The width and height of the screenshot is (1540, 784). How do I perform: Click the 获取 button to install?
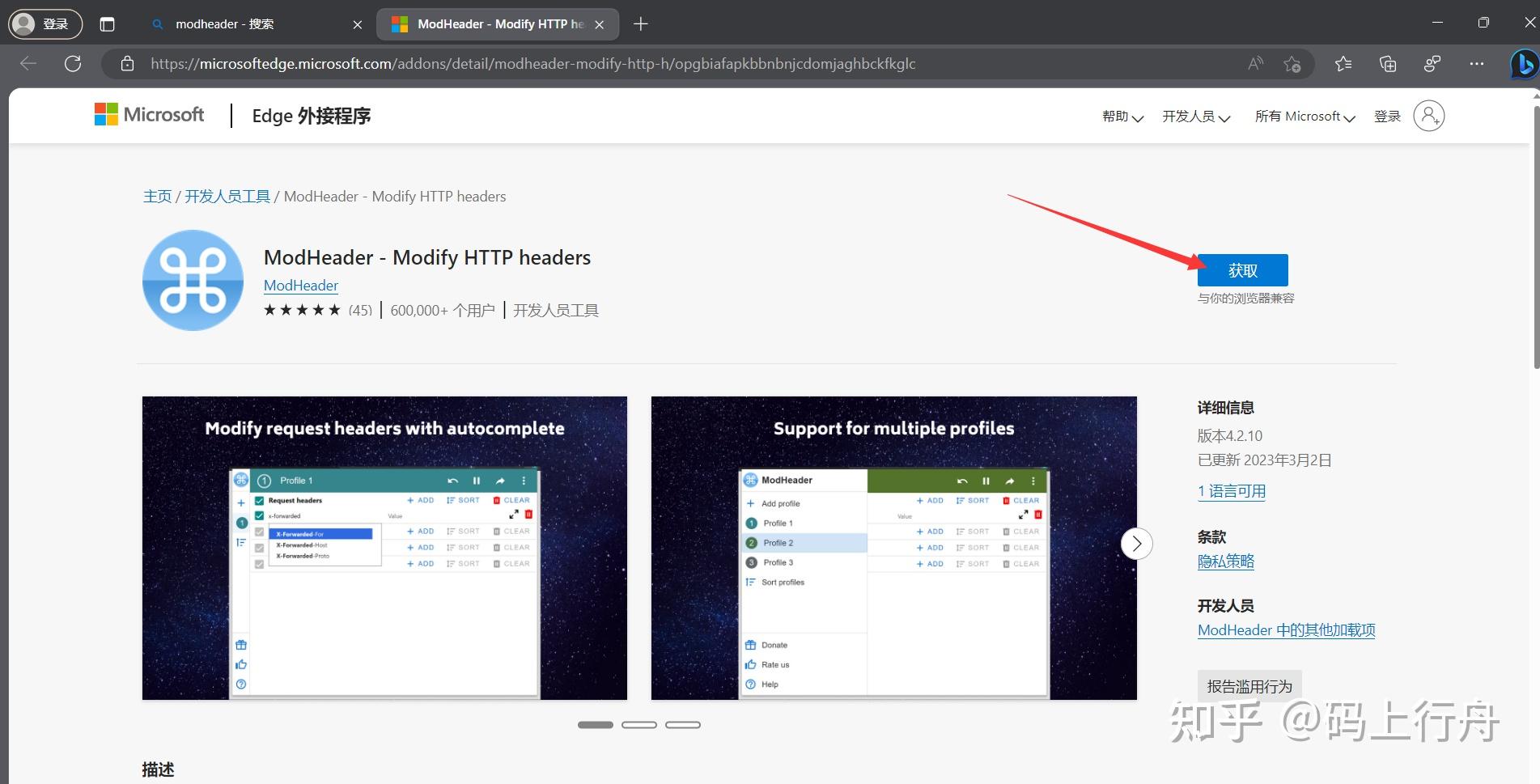pos(1243,270)
